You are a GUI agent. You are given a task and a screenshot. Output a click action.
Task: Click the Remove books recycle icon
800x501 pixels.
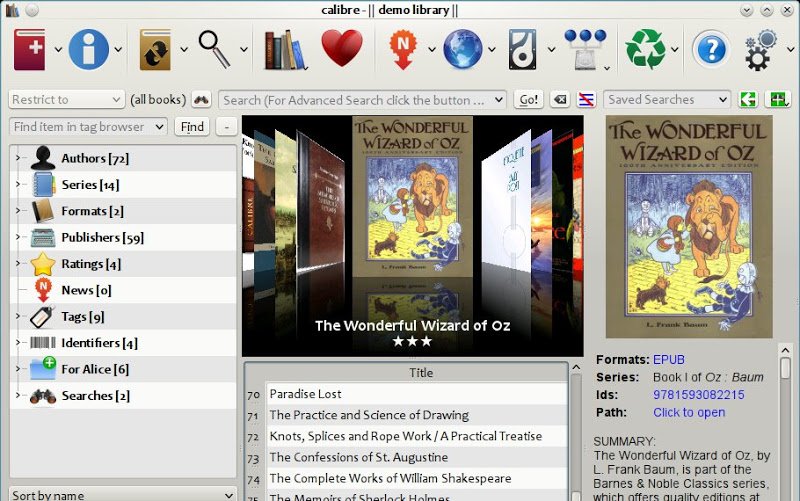point(645,49)
